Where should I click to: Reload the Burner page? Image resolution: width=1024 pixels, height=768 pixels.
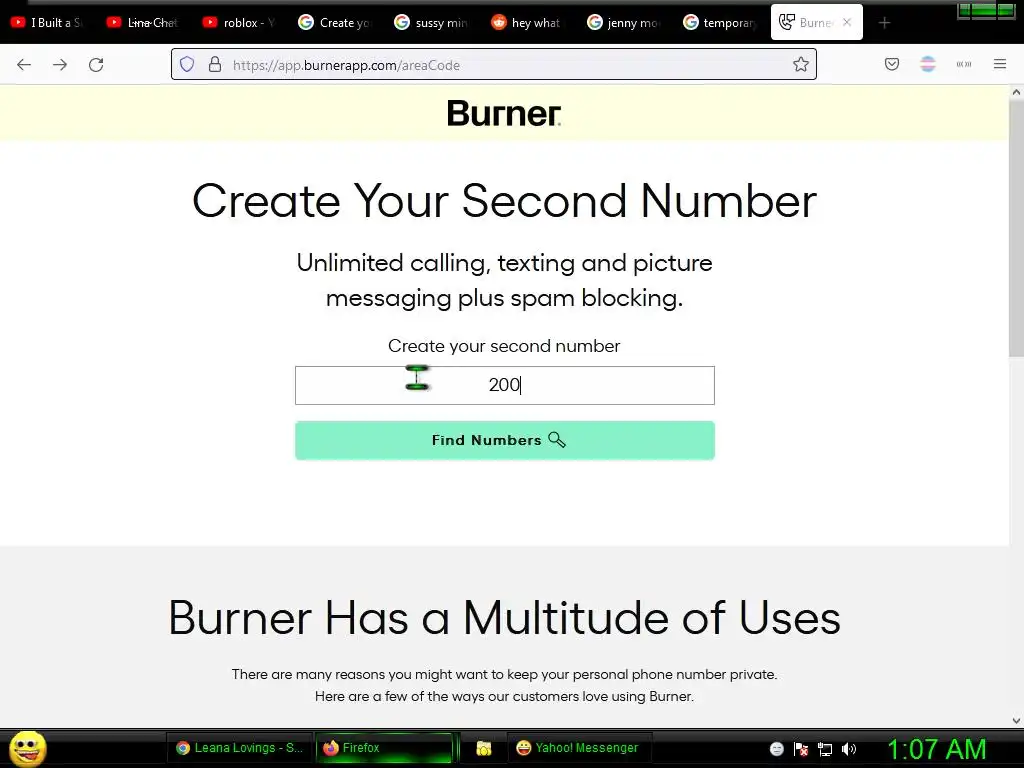coord(96,65)
